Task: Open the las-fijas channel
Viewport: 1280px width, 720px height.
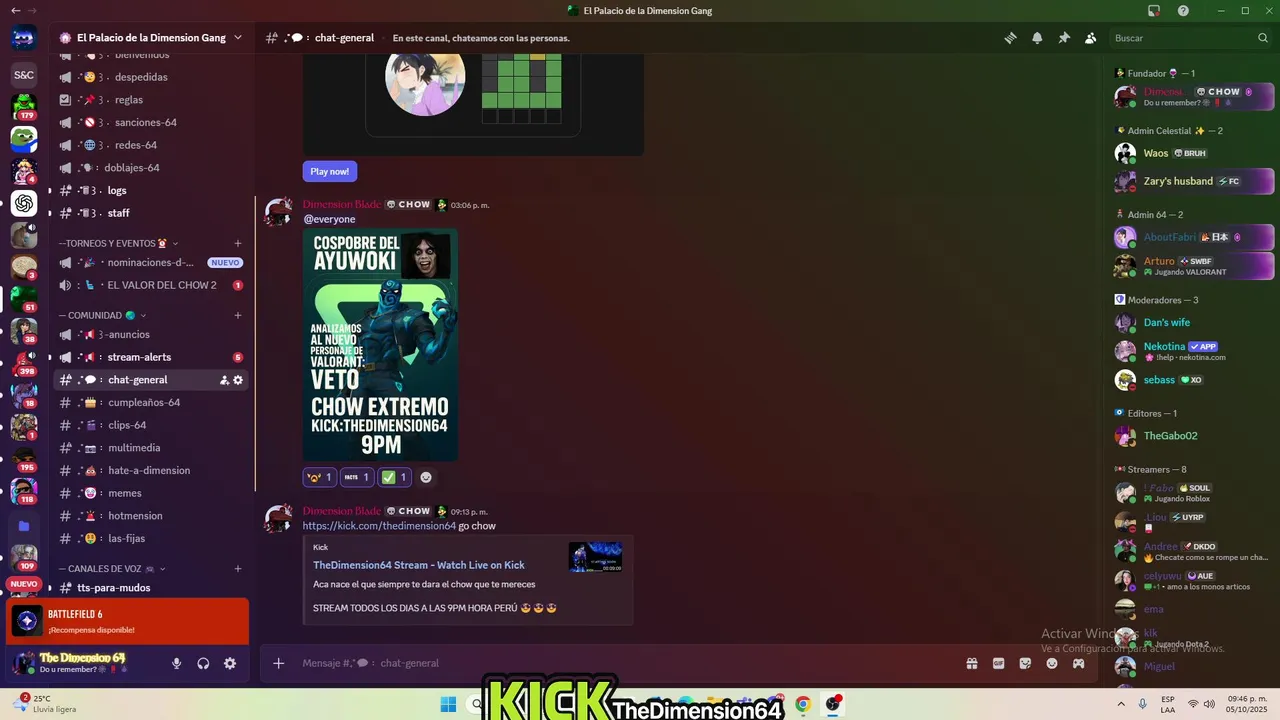Action: tap(151, 538)
